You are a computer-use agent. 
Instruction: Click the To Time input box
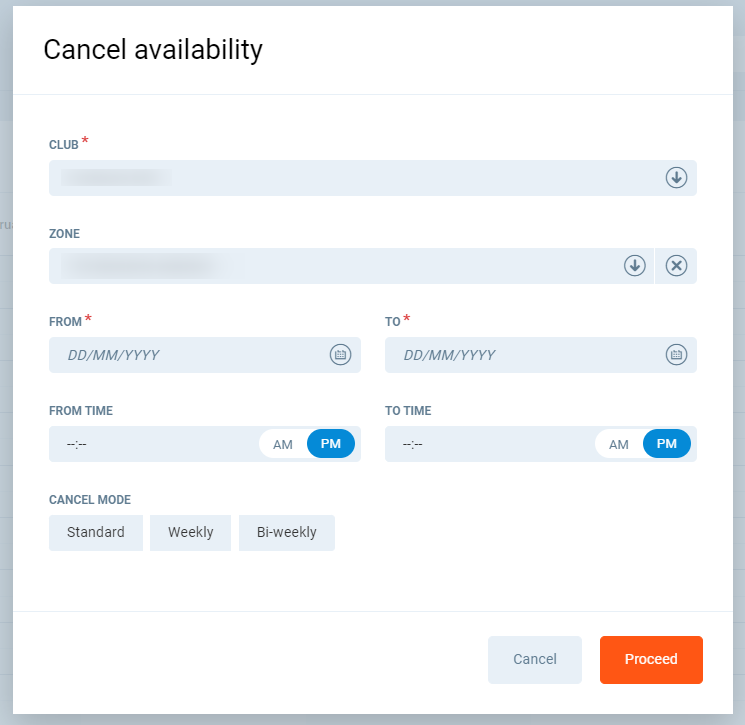486,444
